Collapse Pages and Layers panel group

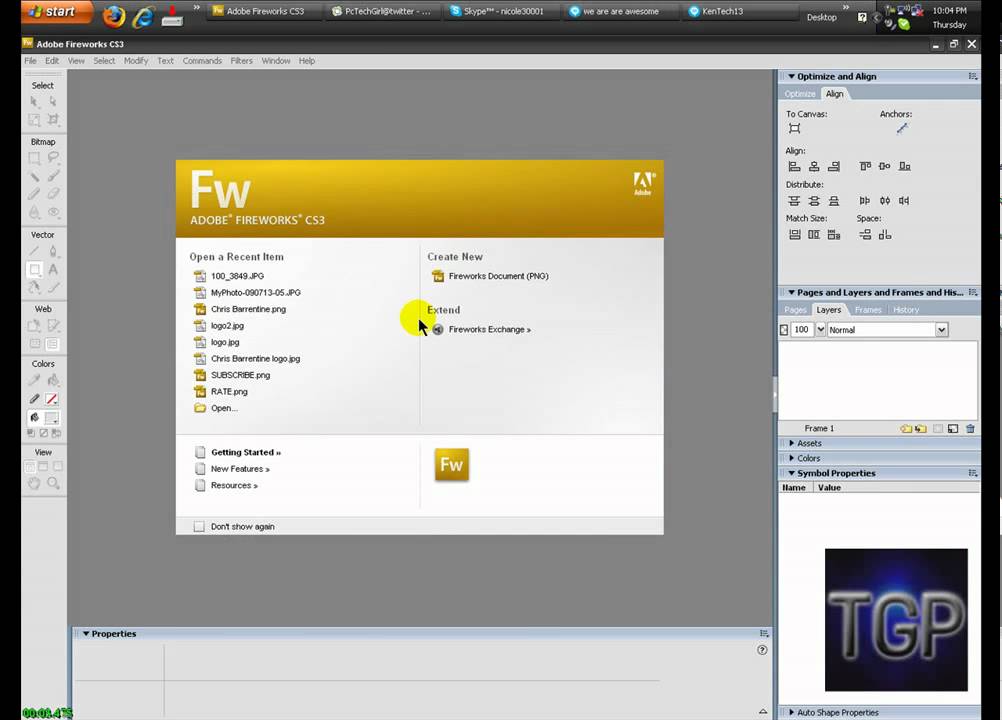click(791, 293)
